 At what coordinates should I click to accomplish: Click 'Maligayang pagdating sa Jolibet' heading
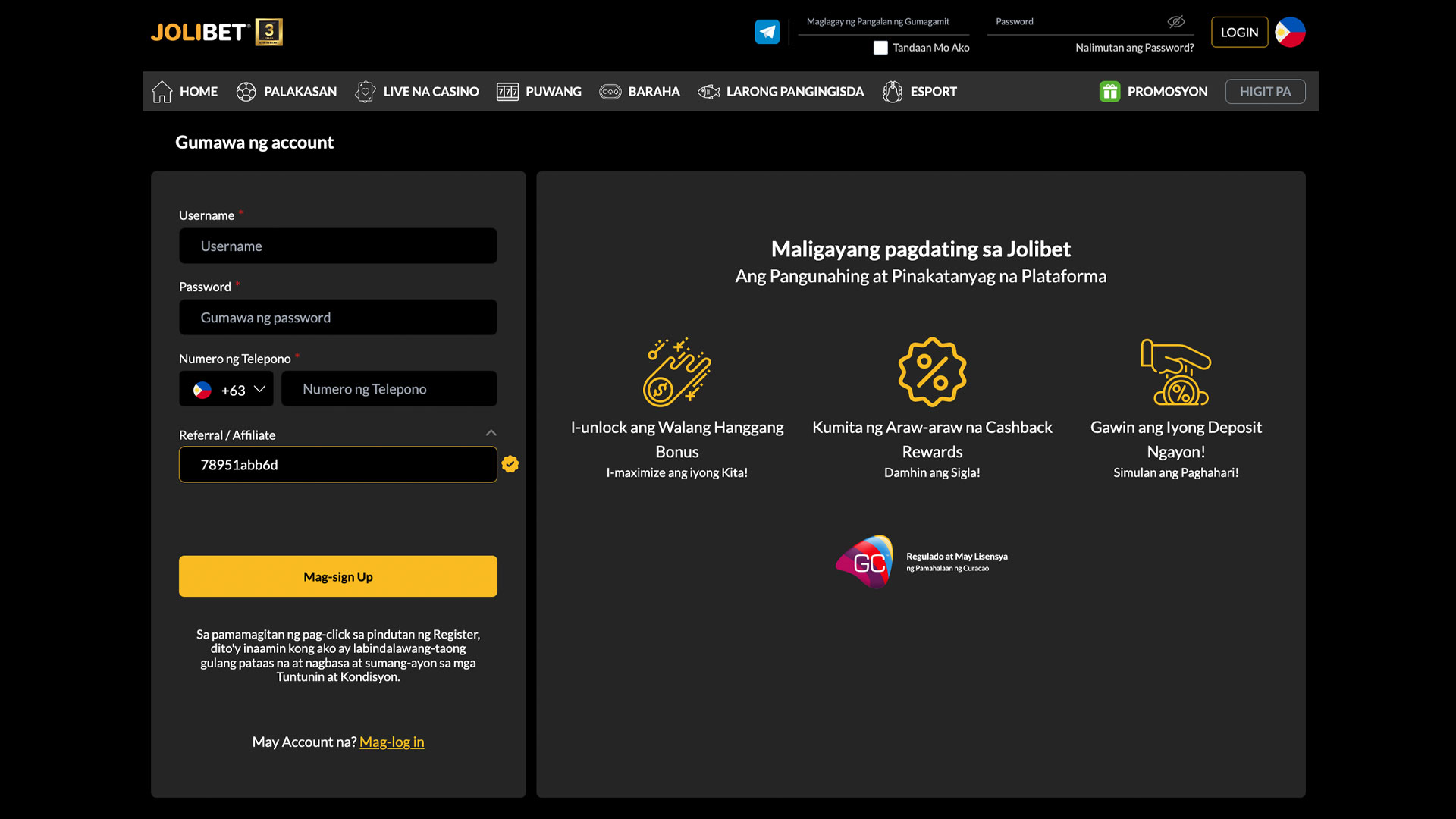point(921,249)
